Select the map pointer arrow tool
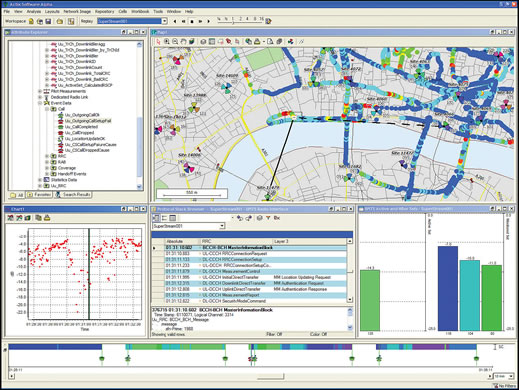This screenshot has width=519, height=390. coord(158,41)
